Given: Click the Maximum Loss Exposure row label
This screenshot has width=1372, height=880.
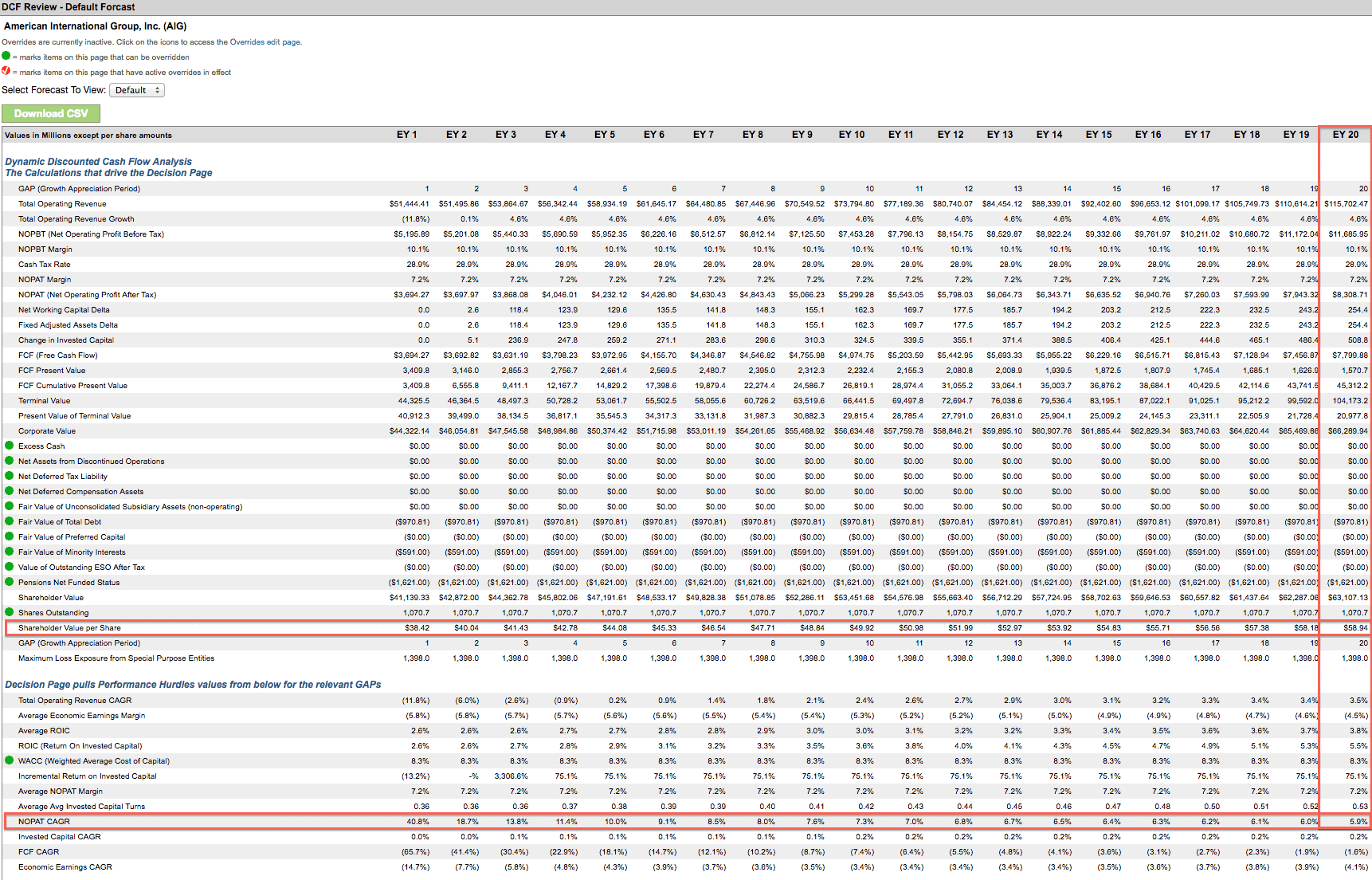Looking at the screenshot, I should tap(116, 658).
